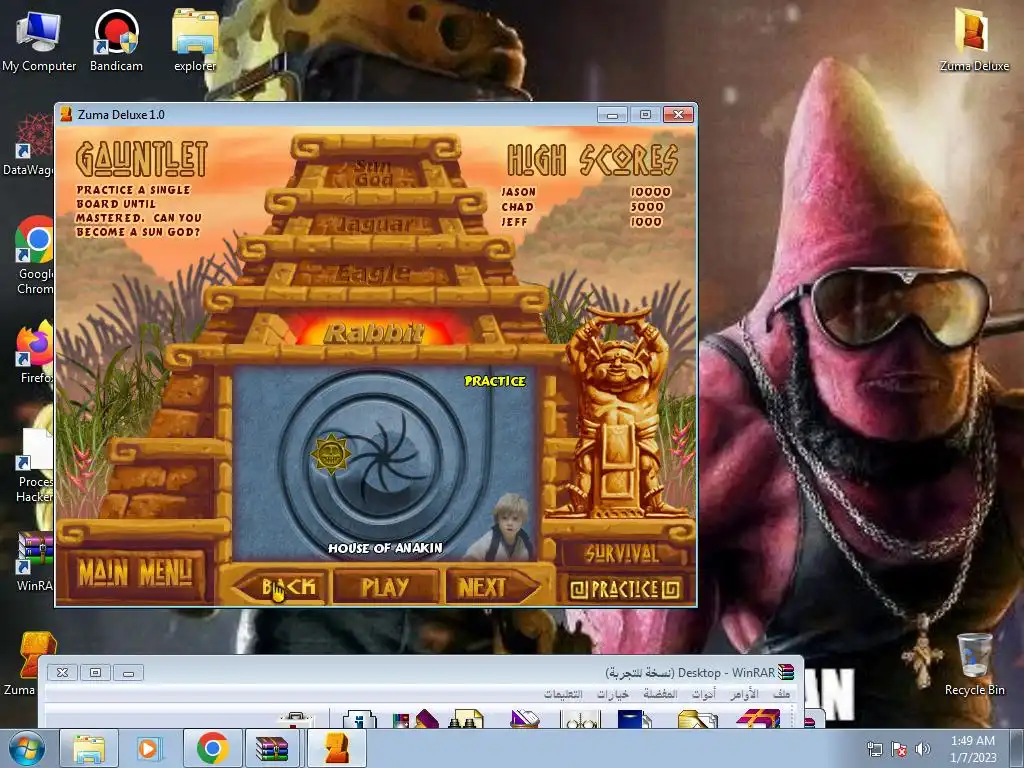Click the House of Anakin level preview

pos(385,464)
